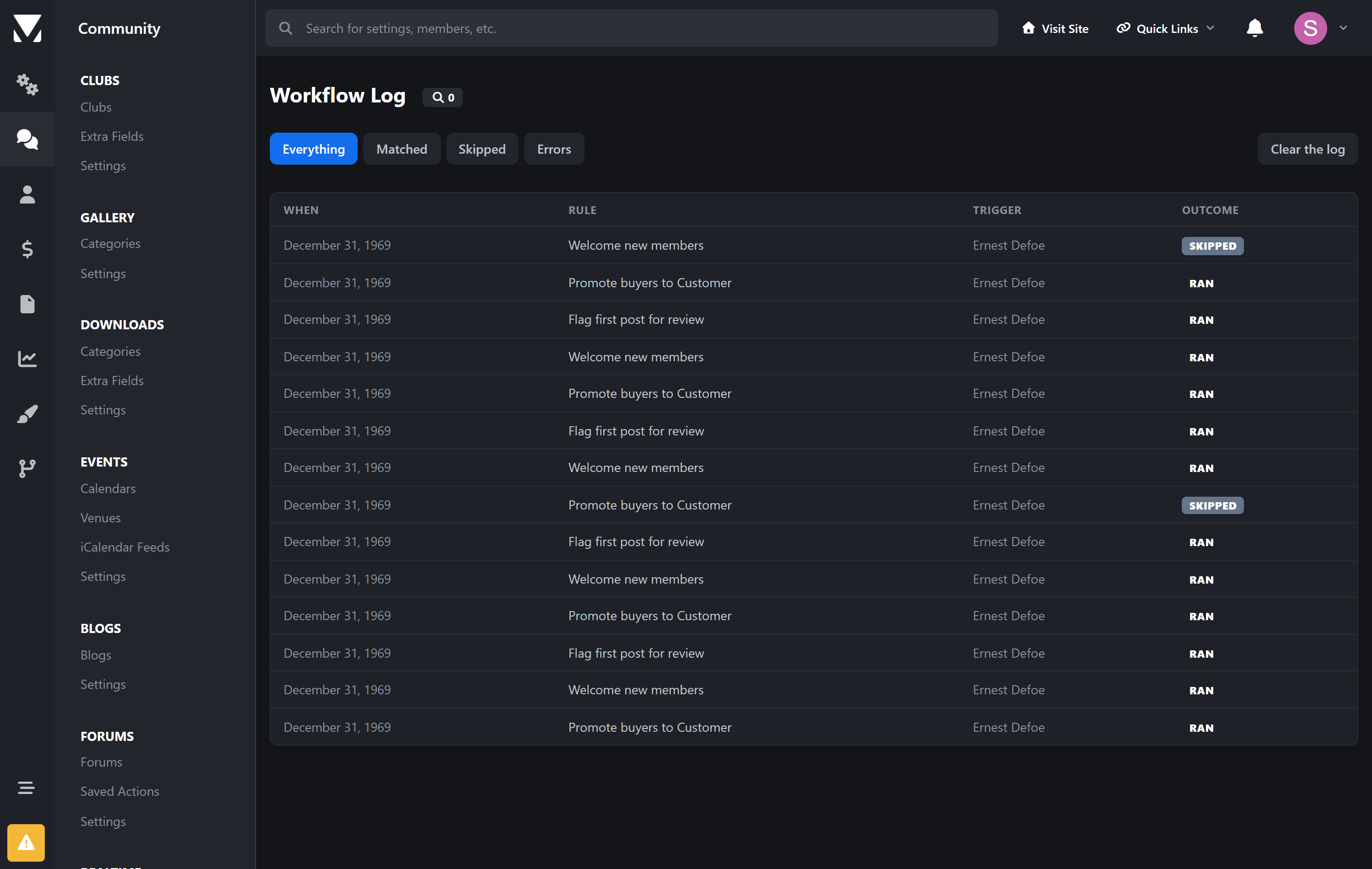
Task: Open the Developer branch icon
Action: click(27, 468)
